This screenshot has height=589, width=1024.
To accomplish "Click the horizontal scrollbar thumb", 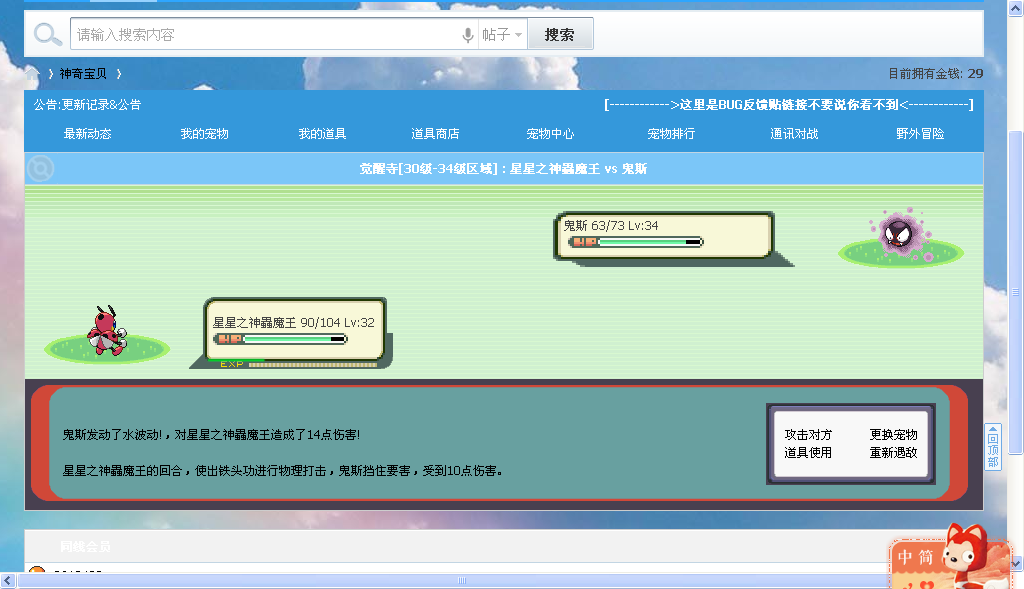I will [462, 581].
